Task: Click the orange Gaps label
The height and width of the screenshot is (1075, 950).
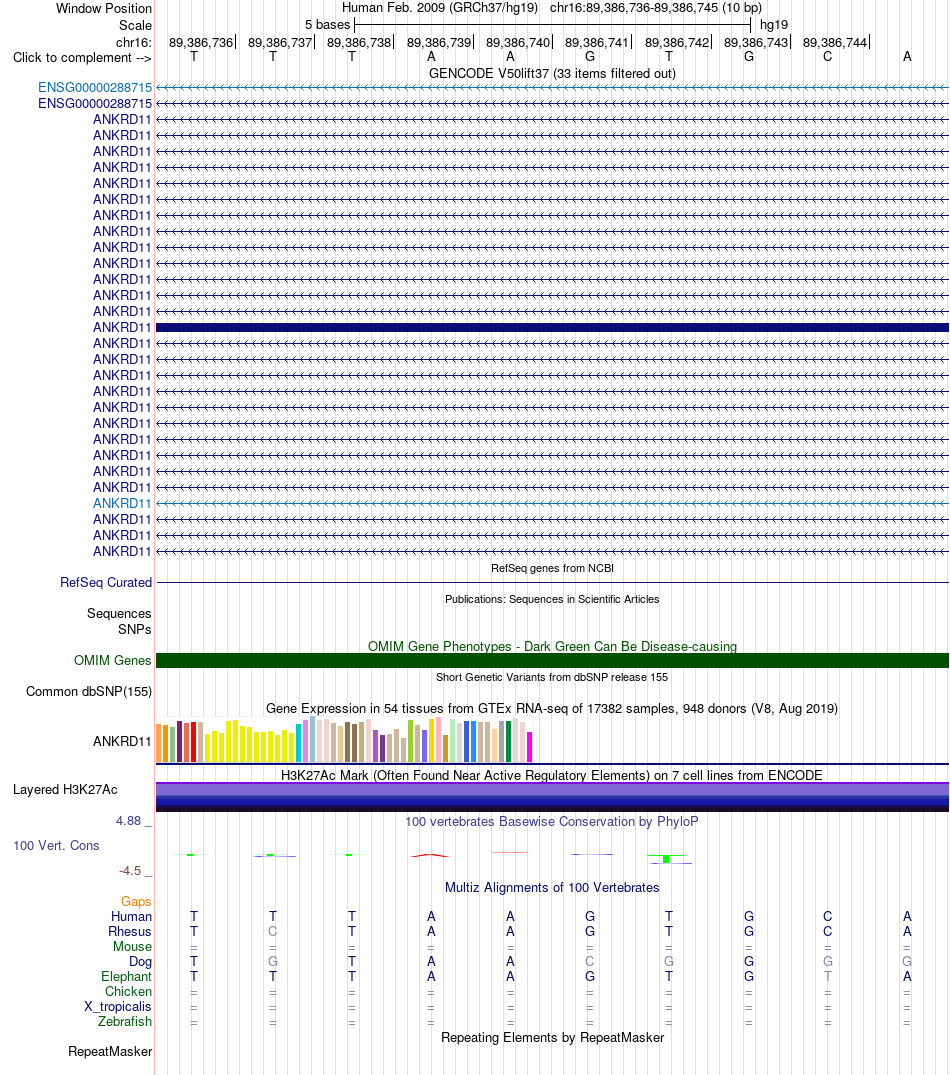Action: click(136, 902)
